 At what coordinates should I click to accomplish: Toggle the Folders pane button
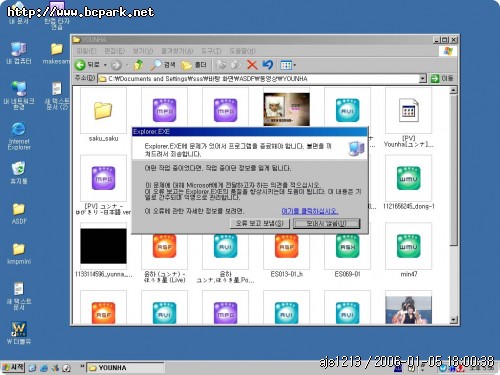(194, 65)
